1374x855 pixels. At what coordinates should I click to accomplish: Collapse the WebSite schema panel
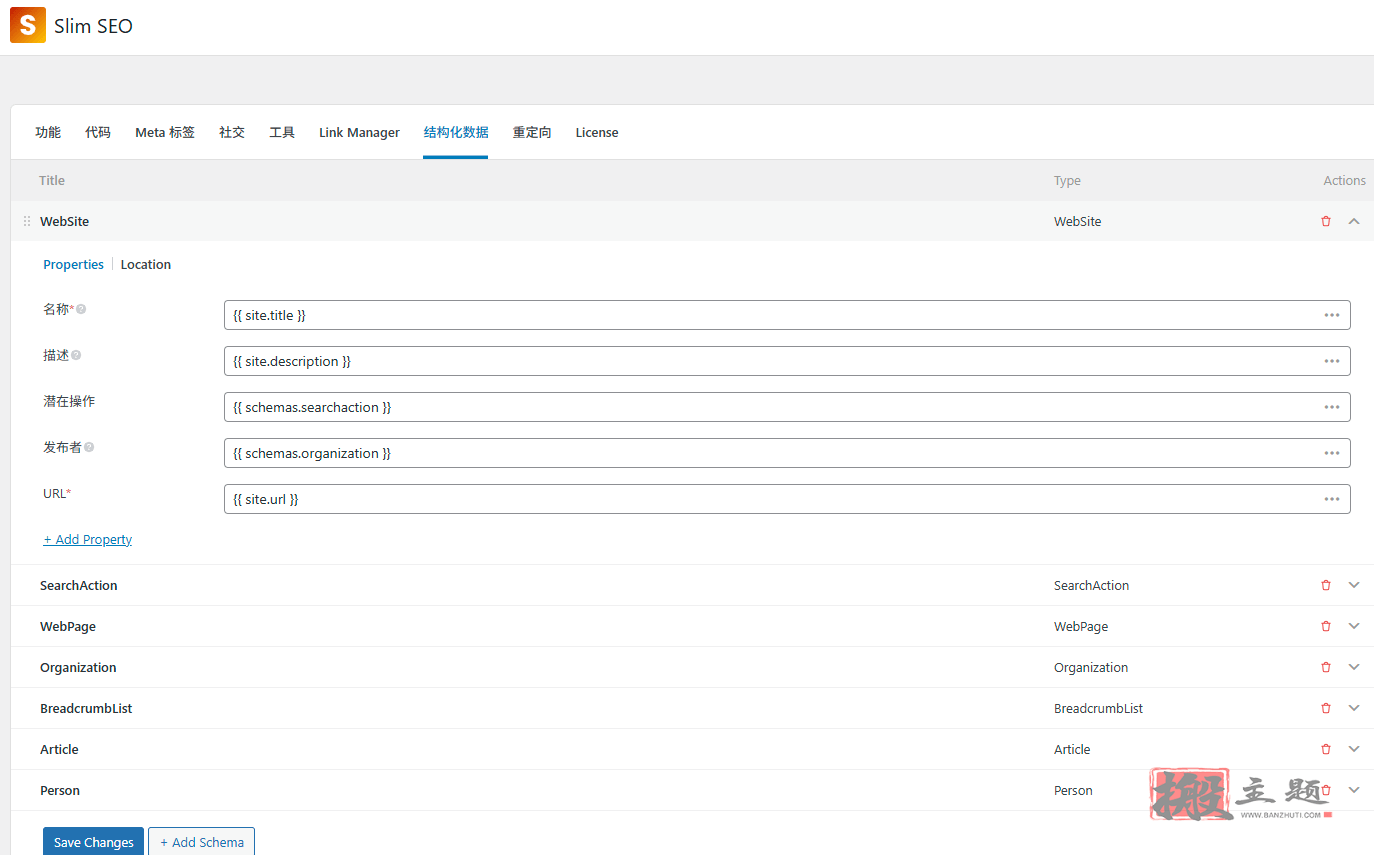coord(1355,221)
